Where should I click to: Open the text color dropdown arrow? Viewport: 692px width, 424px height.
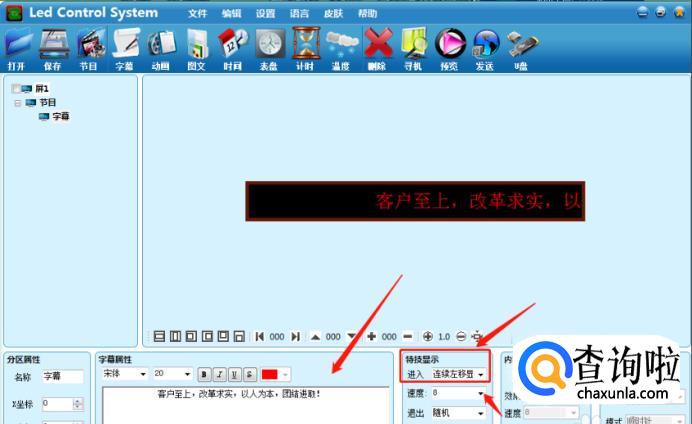[x=285, y=375]
